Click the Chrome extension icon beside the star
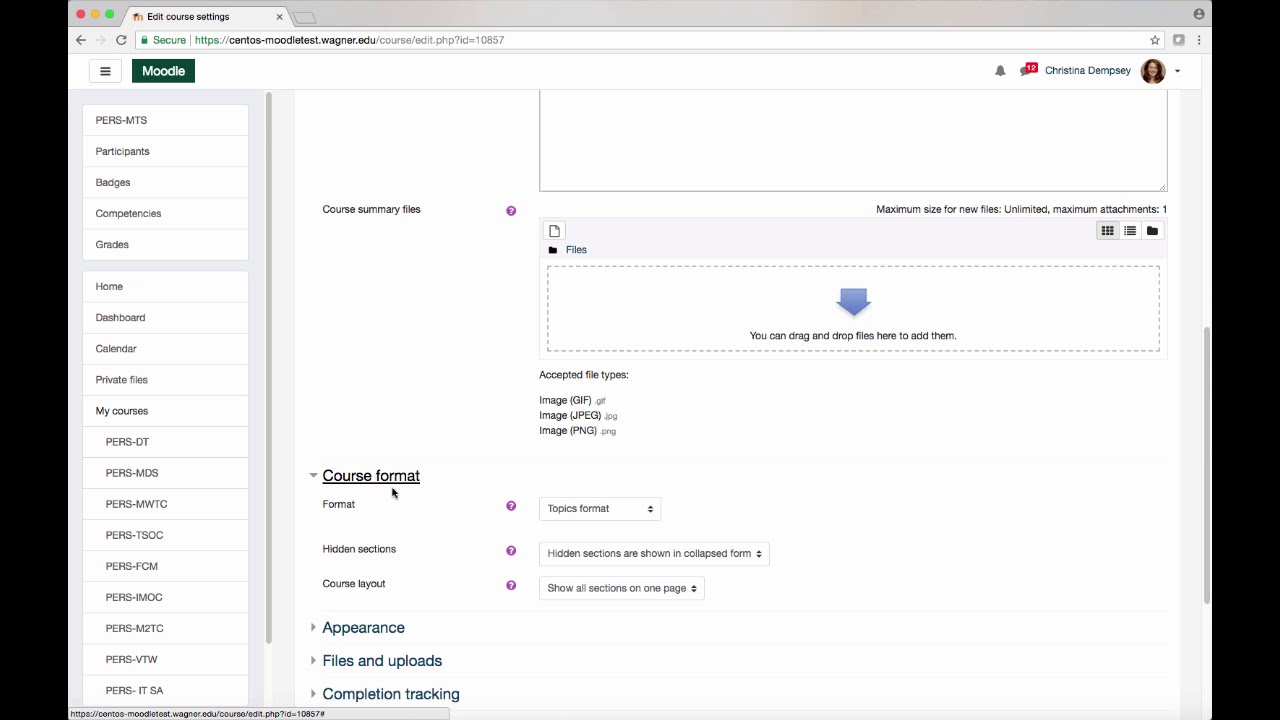1280x720 pixels. (x=1179, y=40)
